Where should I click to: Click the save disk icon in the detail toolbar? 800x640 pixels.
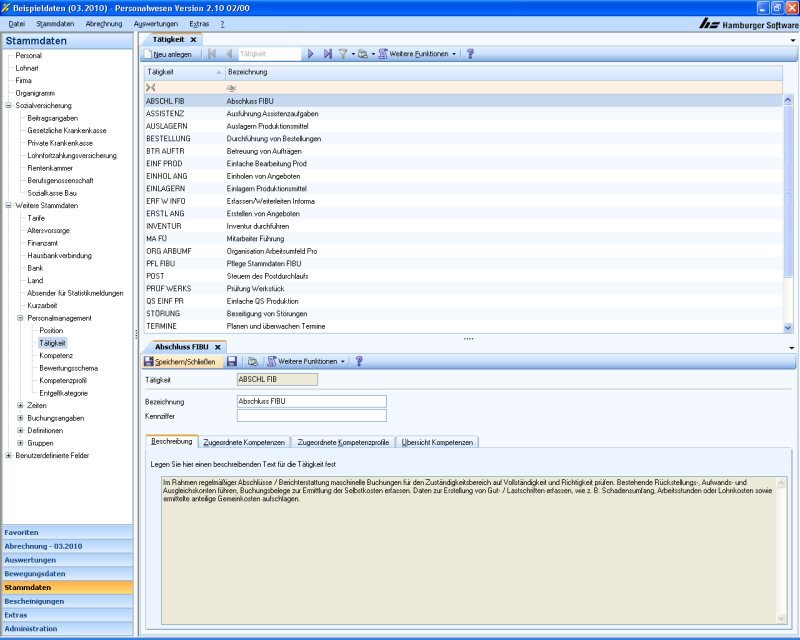(232, 361)
